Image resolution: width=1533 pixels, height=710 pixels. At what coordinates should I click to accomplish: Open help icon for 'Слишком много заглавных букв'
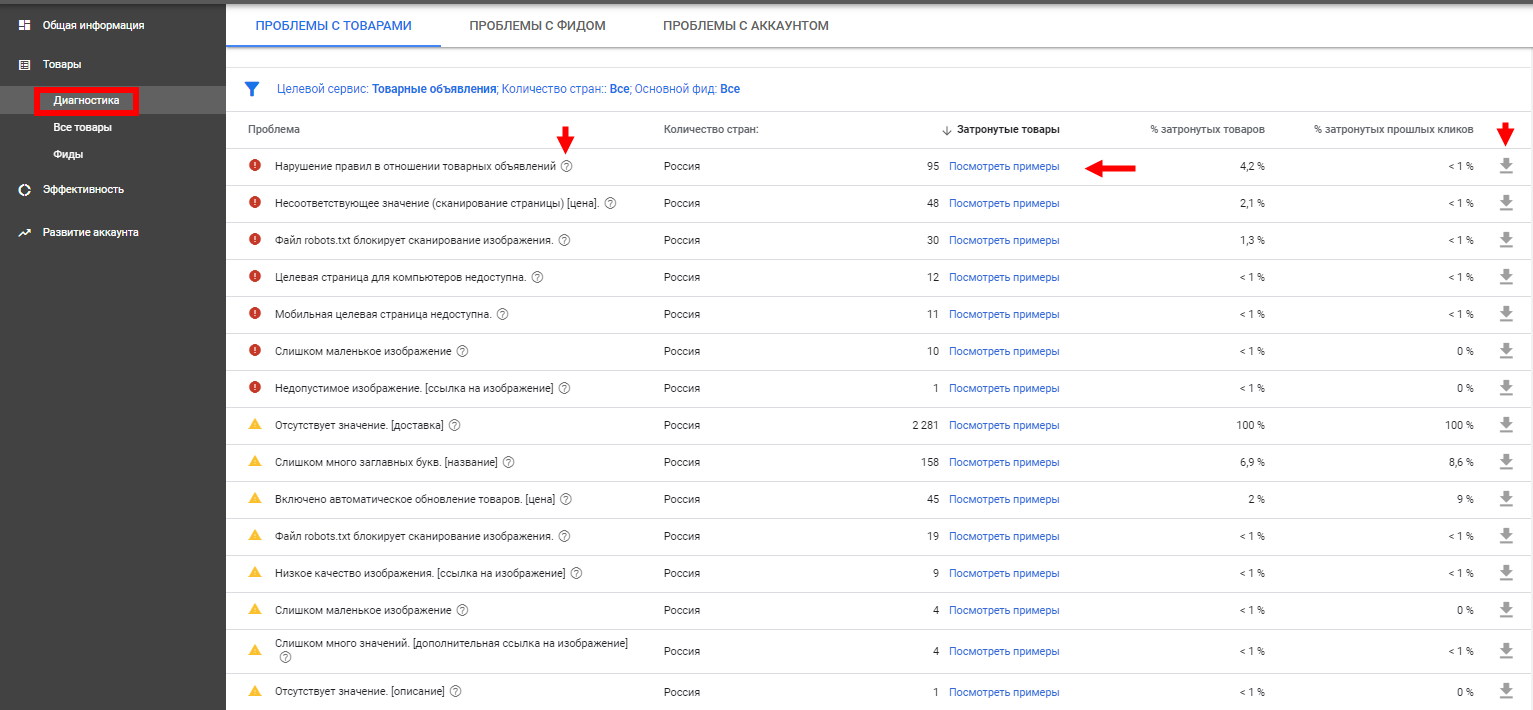tap(508, 462)
